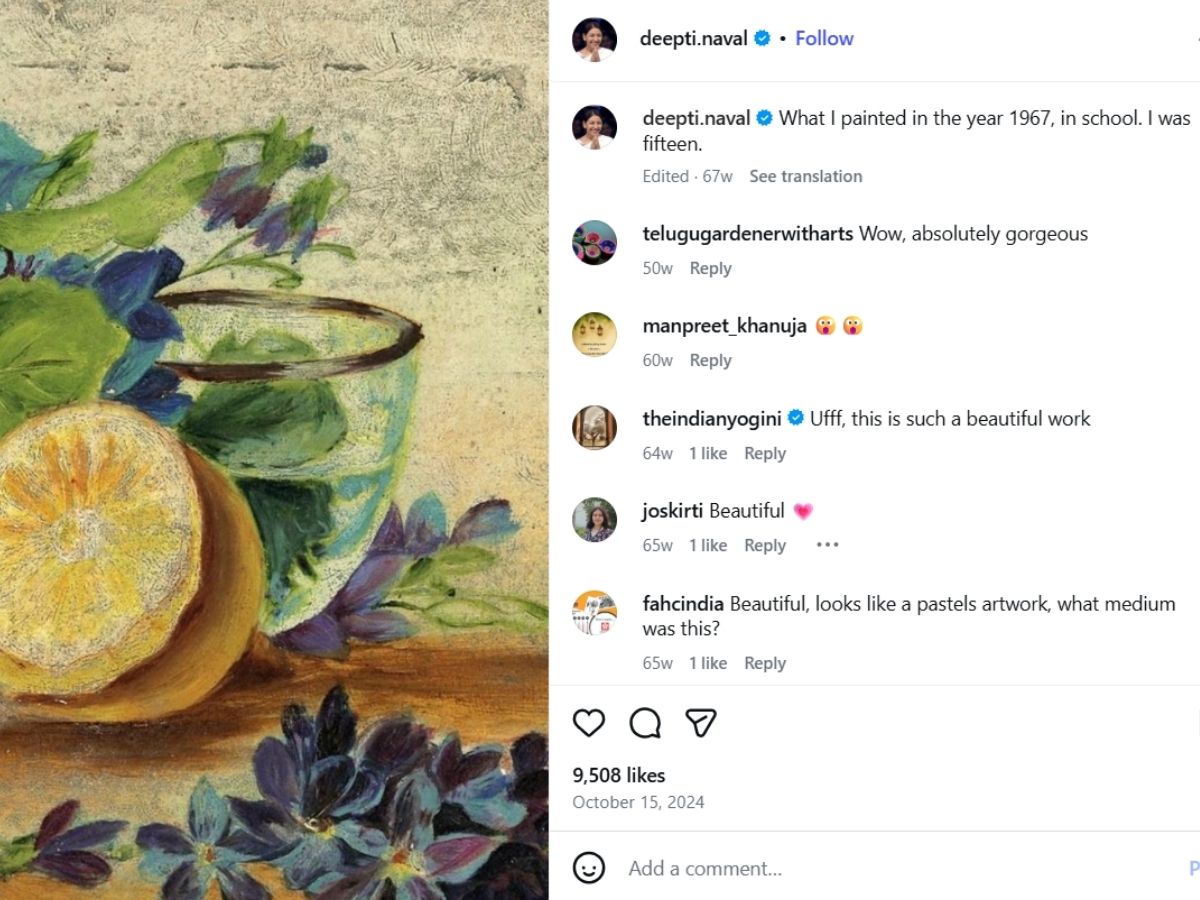Screen dimensions: 1200x900
Task: Open the painting image
Action: point(274,450)
